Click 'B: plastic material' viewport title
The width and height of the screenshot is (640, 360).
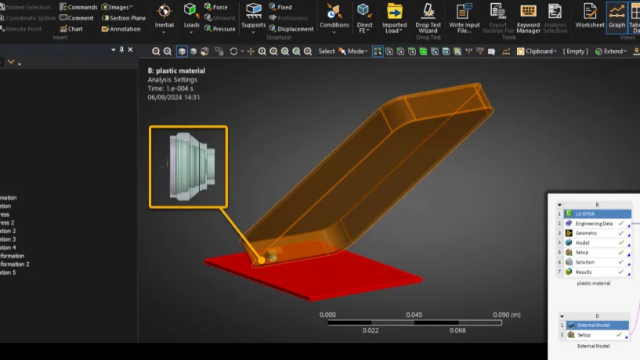[x=176, y=71]
